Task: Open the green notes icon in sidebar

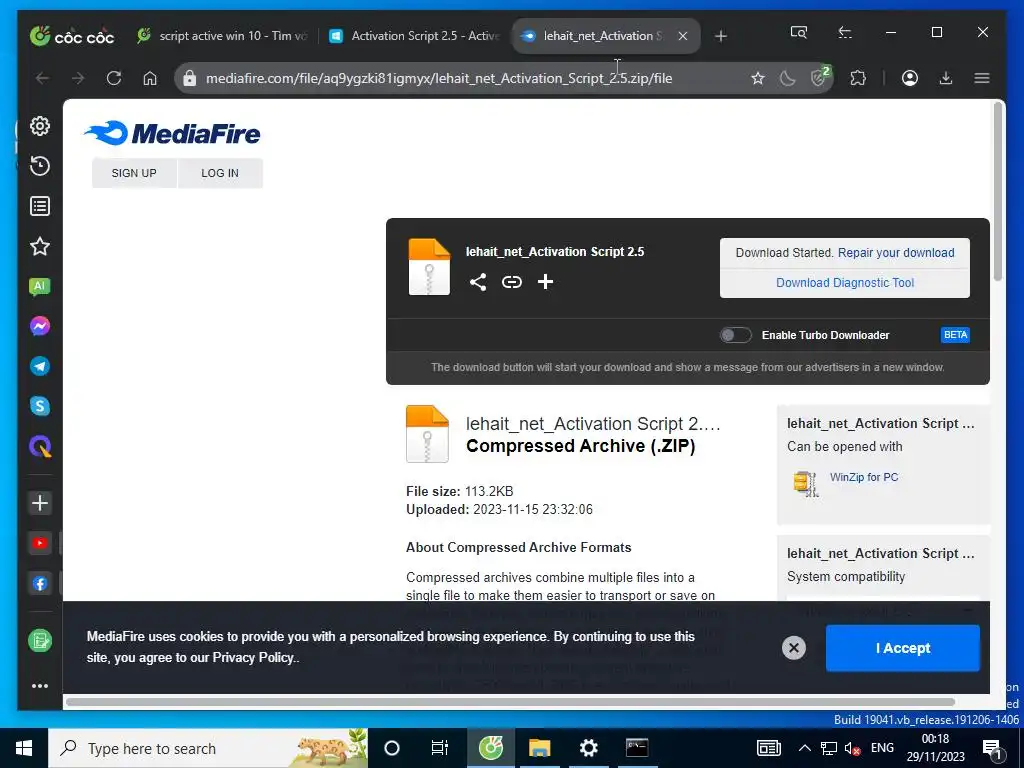Action: (40, 641)
